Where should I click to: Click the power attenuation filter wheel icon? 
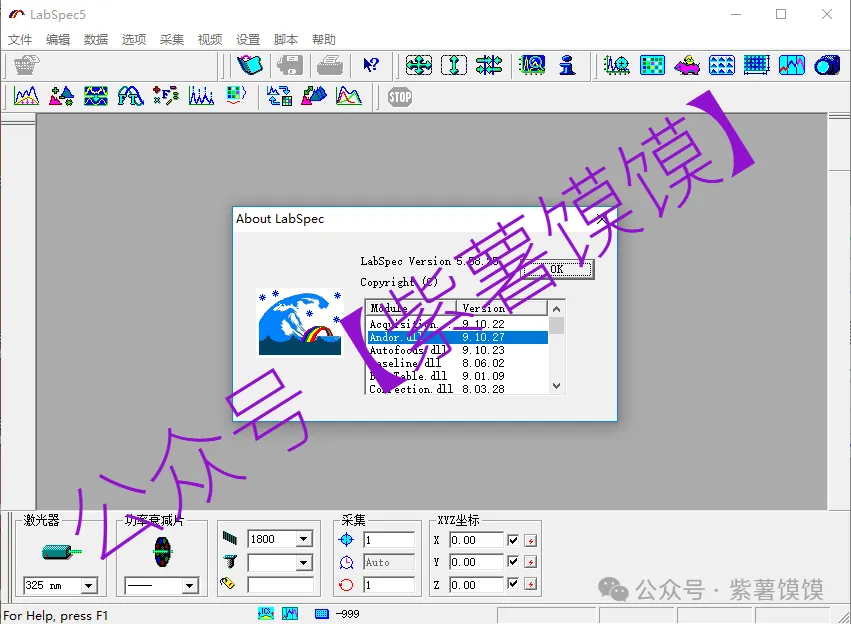click(163, 551)
